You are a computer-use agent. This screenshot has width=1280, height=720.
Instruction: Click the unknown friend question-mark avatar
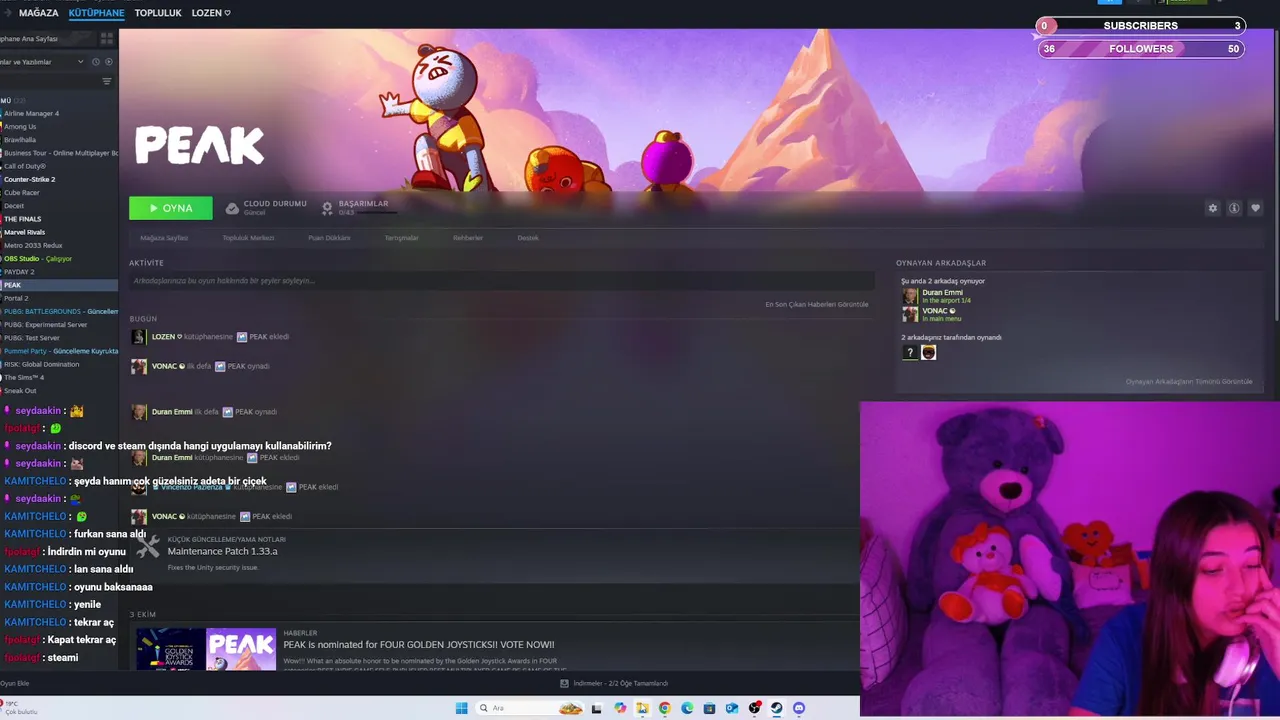click(910, 352)
